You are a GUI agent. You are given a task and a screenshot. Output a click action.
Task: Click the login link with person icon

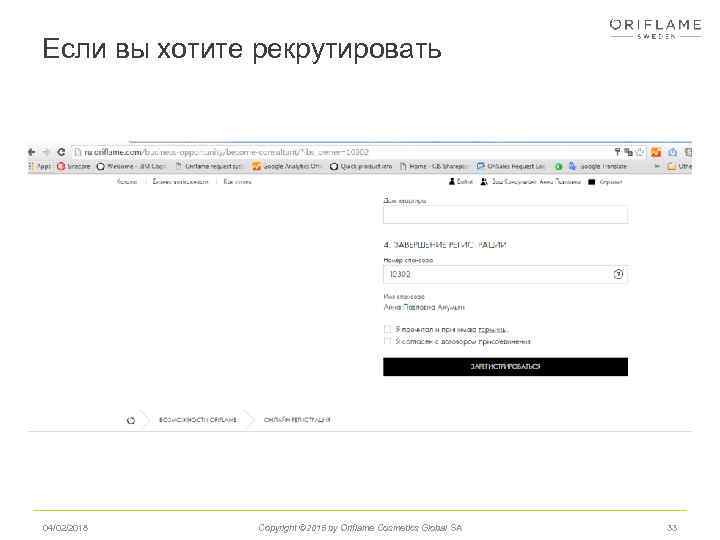[x=461, y=182]
